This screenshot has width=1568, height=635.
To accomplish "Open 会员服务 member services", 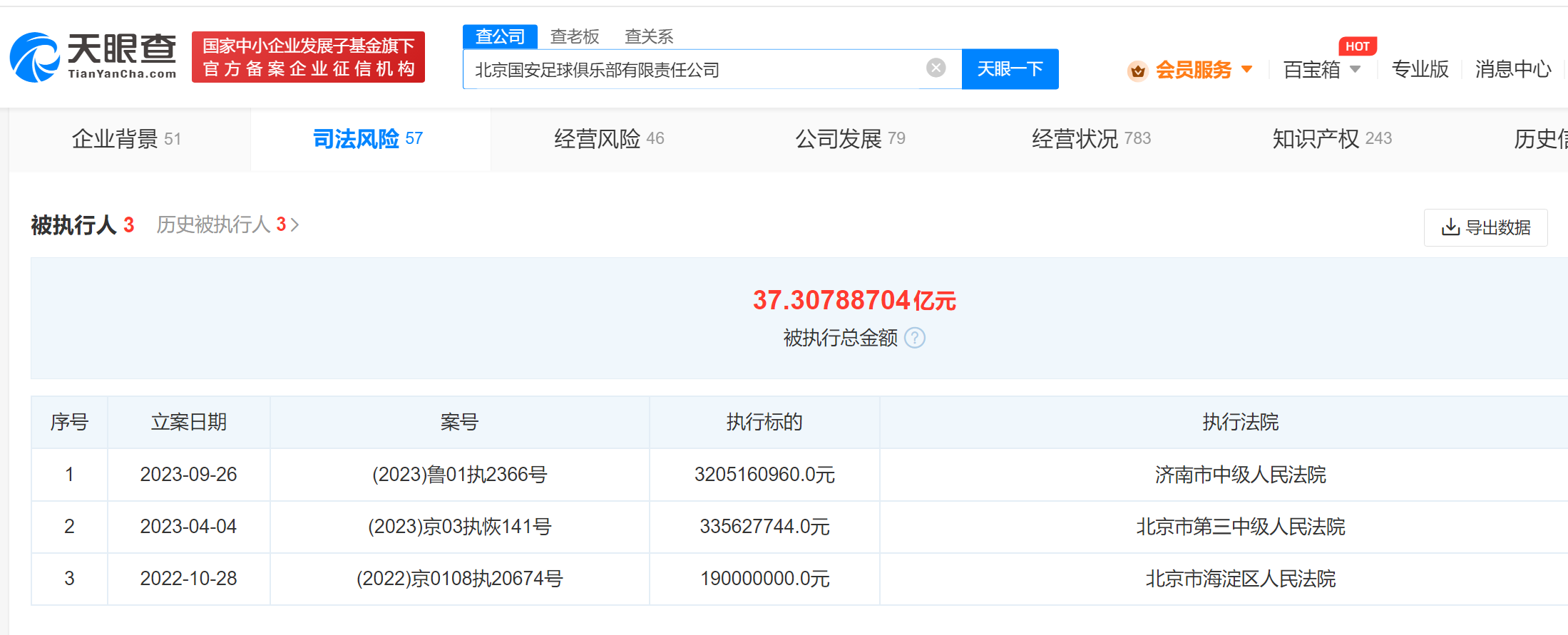I will tap(1193, 70).
